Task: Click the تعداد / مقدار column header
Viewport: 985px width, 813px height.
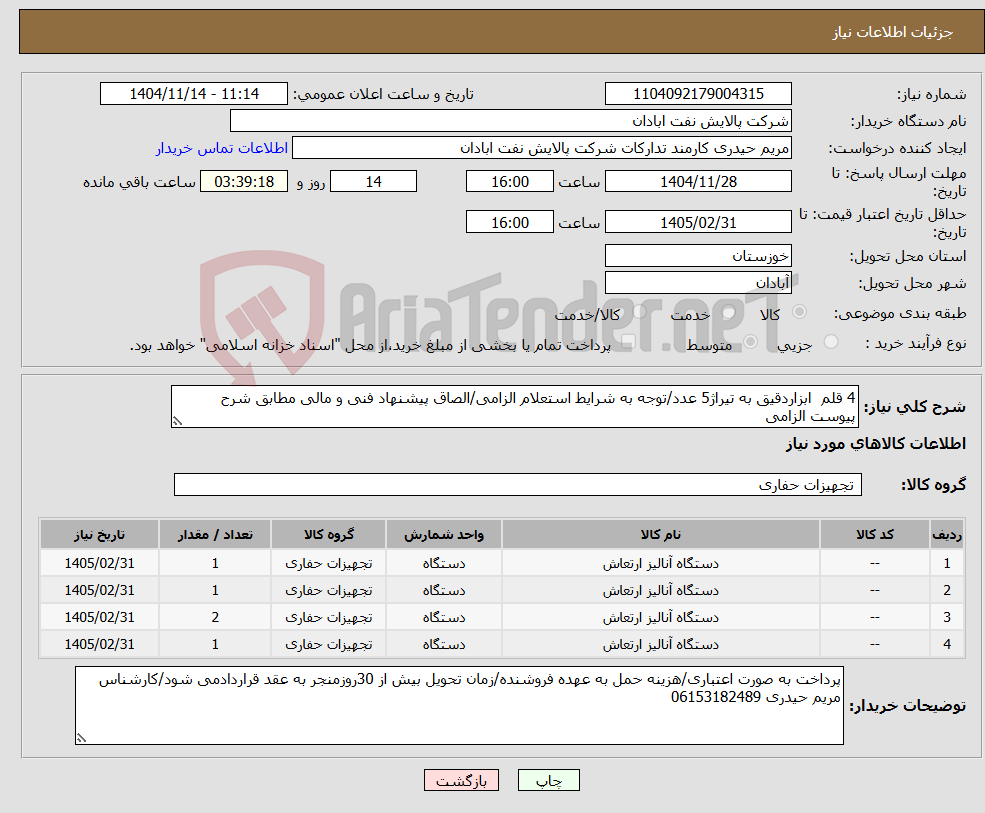Action: [x=215, y=535]
